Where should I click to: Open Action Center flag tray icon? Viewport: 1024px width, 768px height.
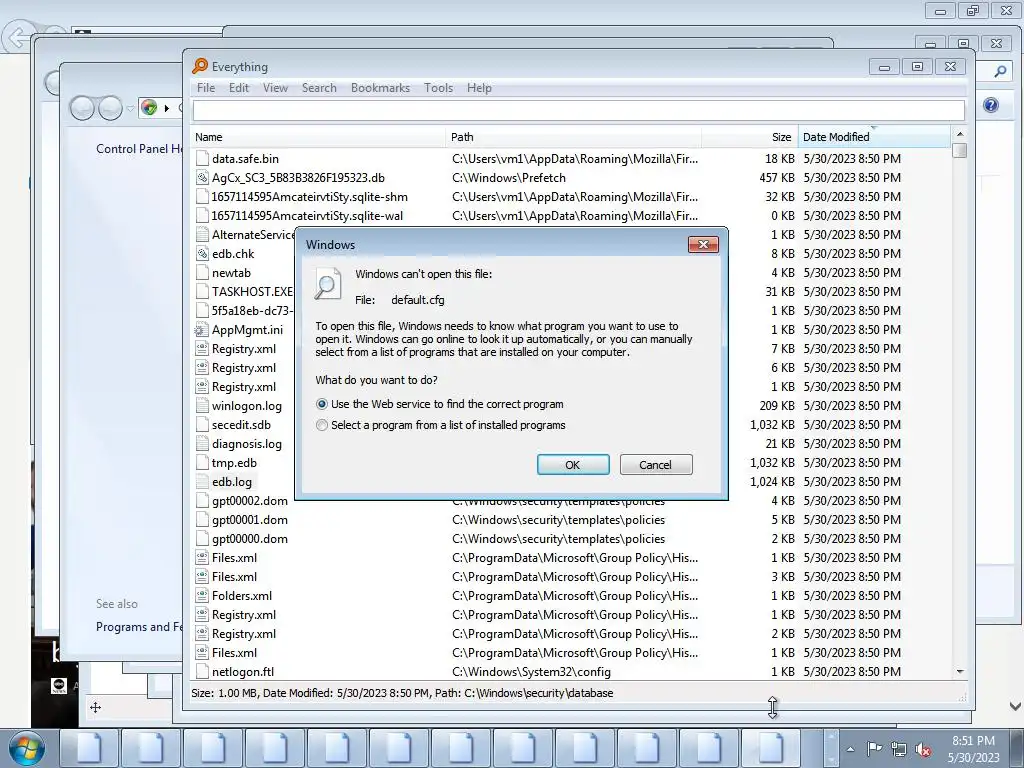point(874,749)
